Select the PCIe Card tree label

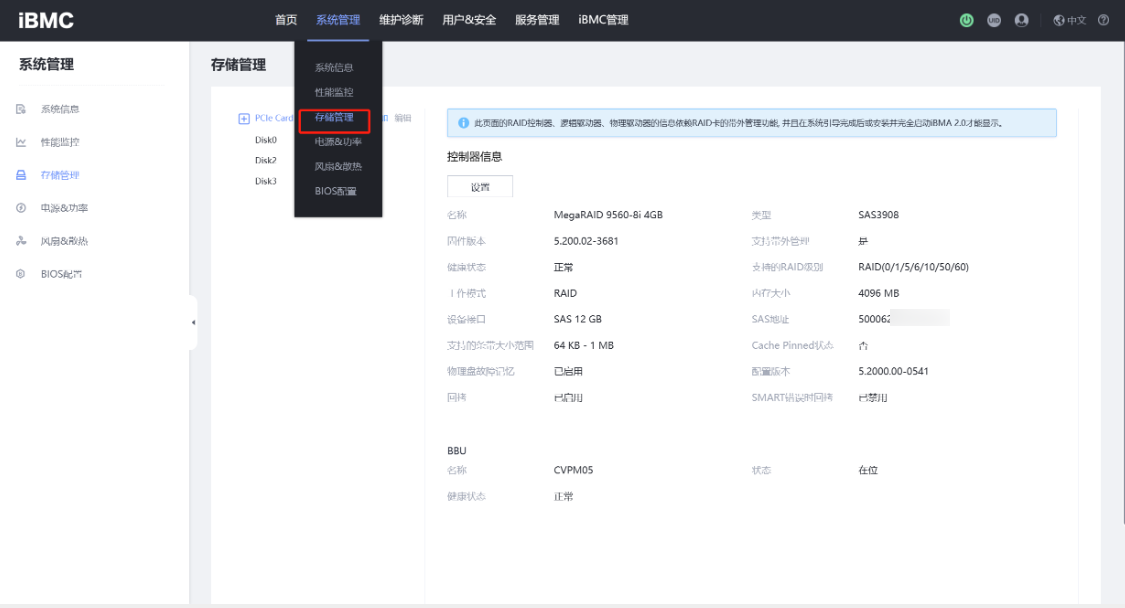tap(274, 118)
